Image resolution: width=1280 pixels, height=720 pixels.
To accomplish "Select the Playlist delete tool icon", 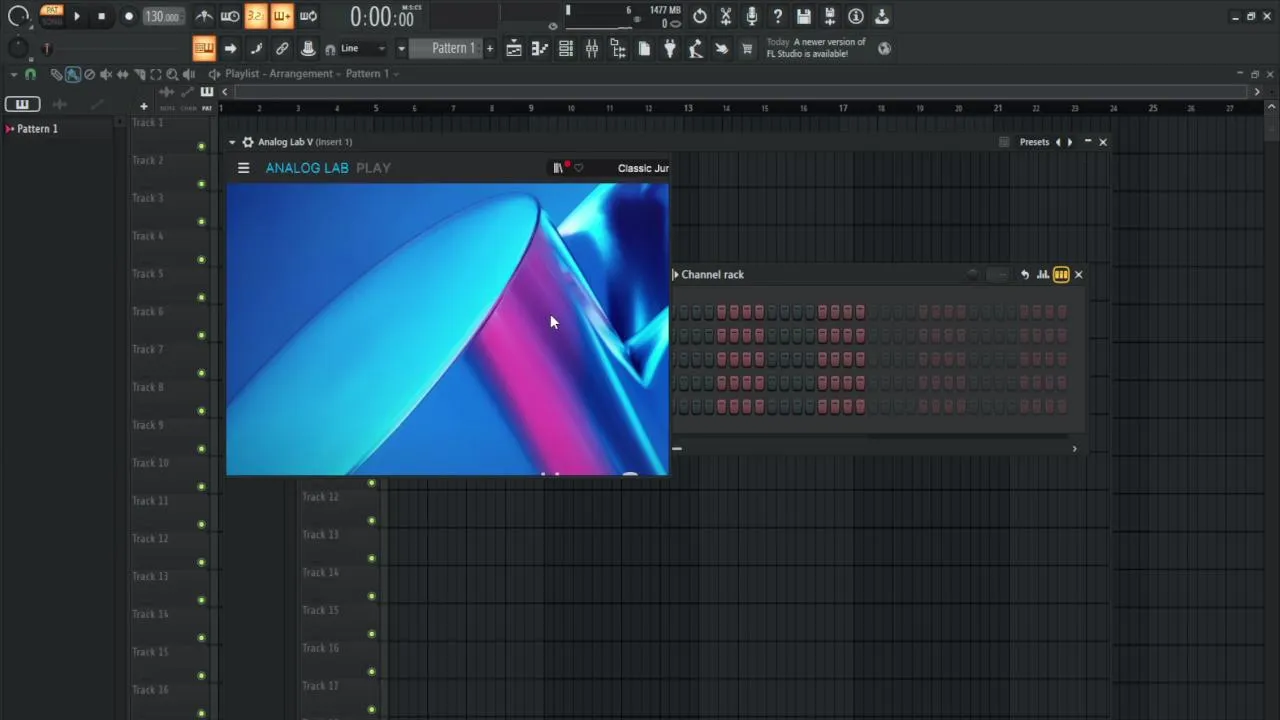I will 89,74.
